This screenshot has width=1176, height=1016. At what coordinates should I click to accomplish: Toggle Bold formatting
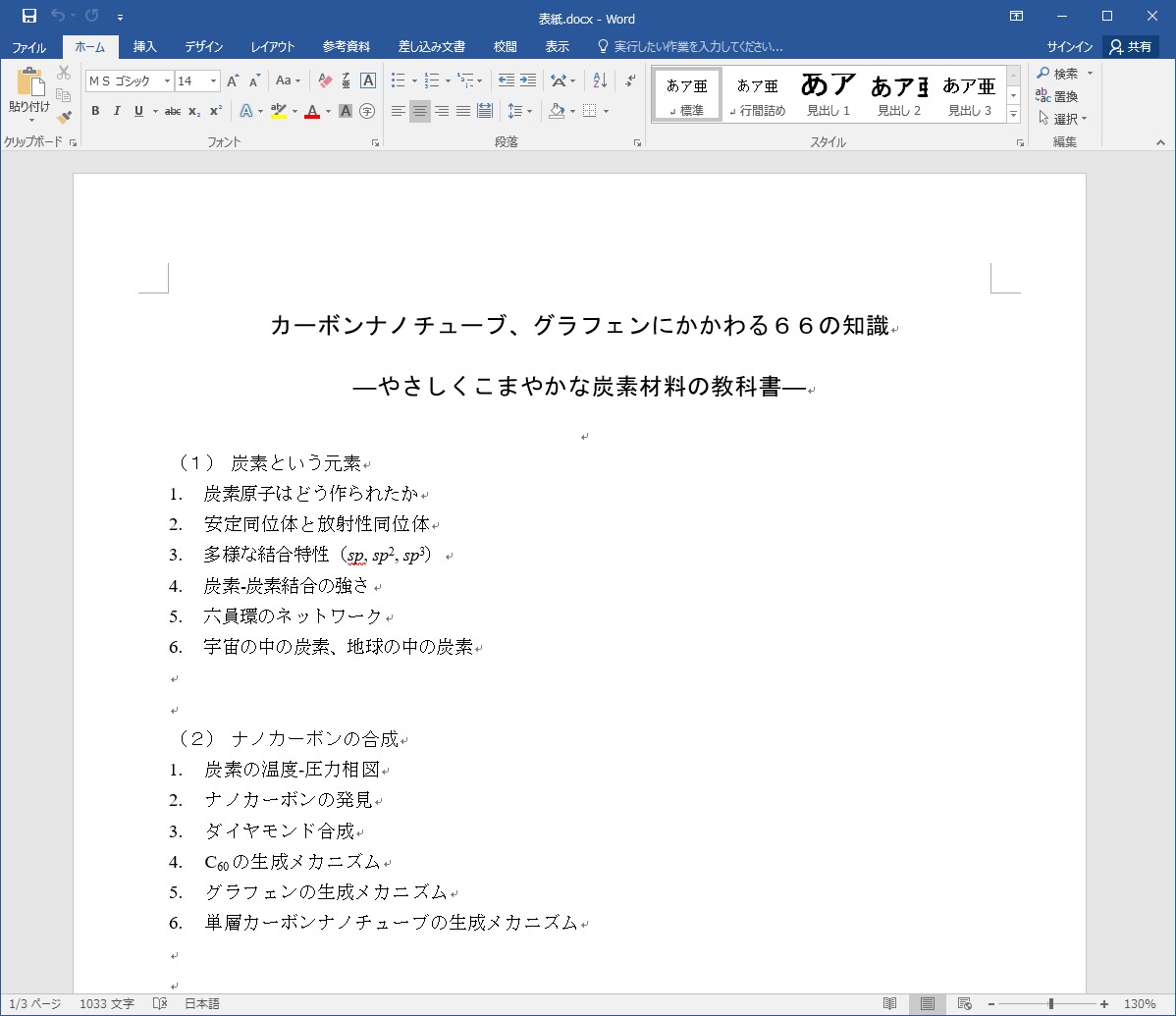tap(95, 111)
